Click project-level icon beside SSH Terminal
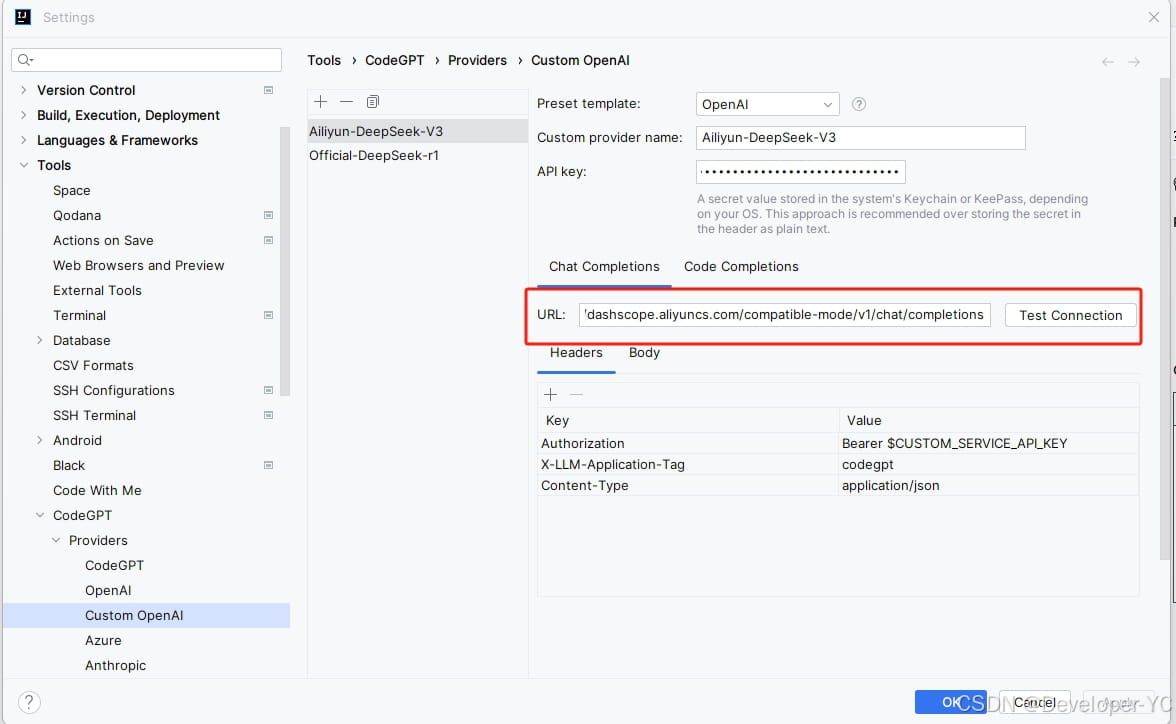Screen dimensions: 1176x724 click(x=268, y=415)
